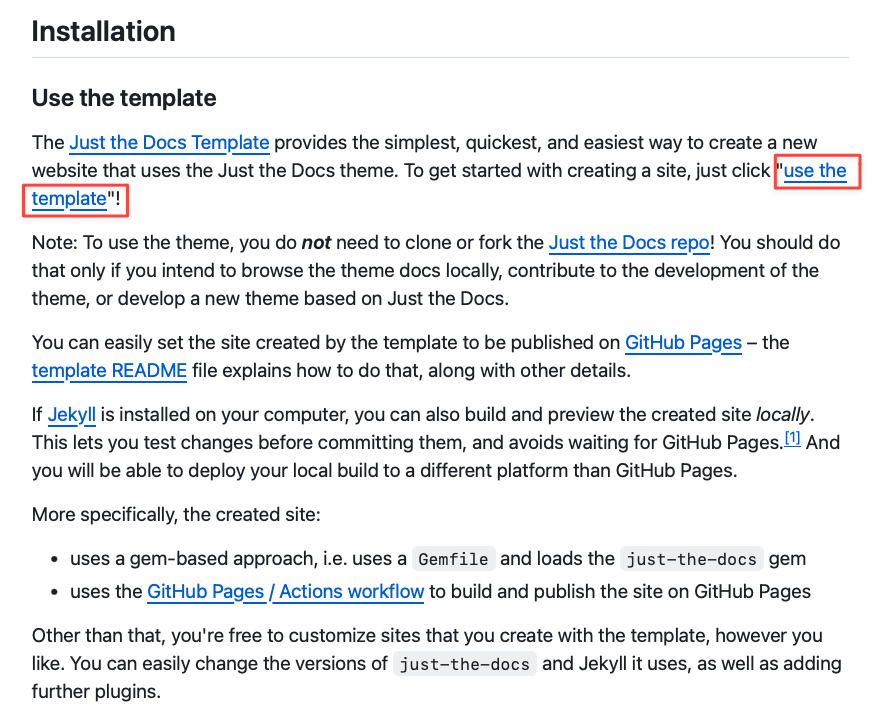The width and height of the screenshot is (881, 727).
Task: Open the GitHub Pages link in third paragraph
Action: [x=683, y=342]
